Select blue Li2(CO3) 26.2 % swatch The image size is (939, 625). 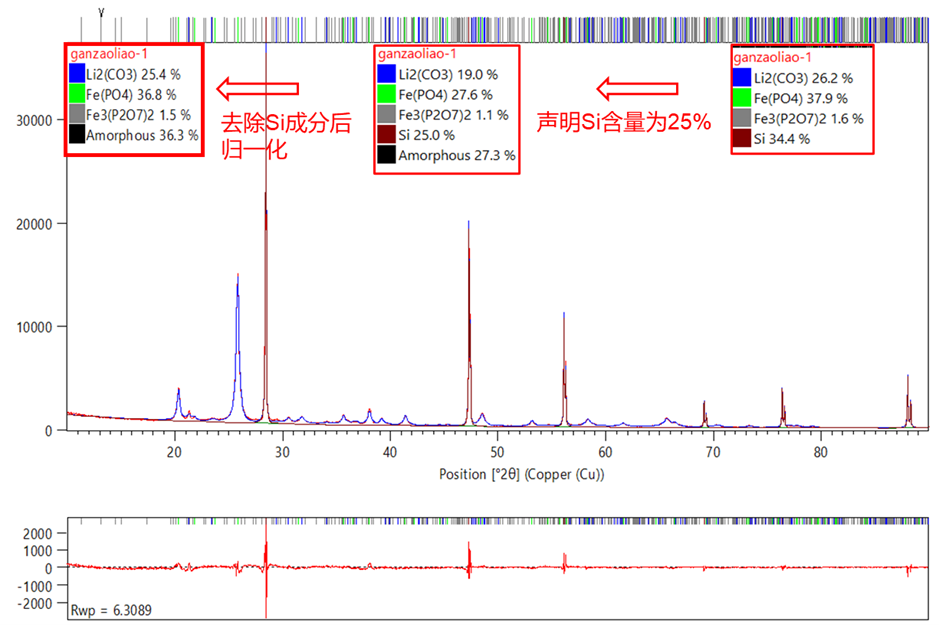tap(742, 77)
